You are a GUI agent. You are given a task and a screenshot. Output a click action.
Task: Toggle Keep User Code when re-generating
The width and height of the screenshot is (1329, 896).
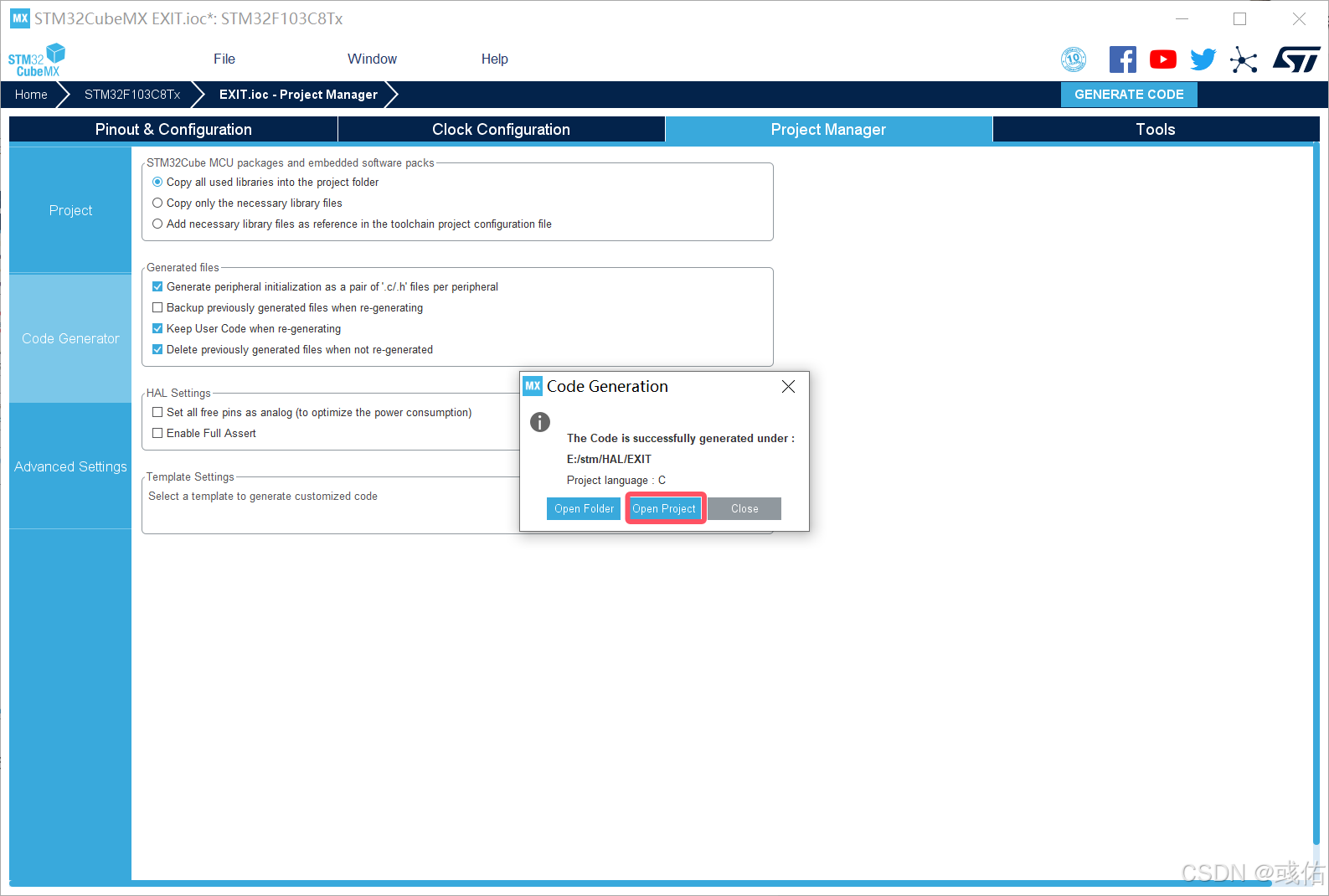tap(157, 328)
